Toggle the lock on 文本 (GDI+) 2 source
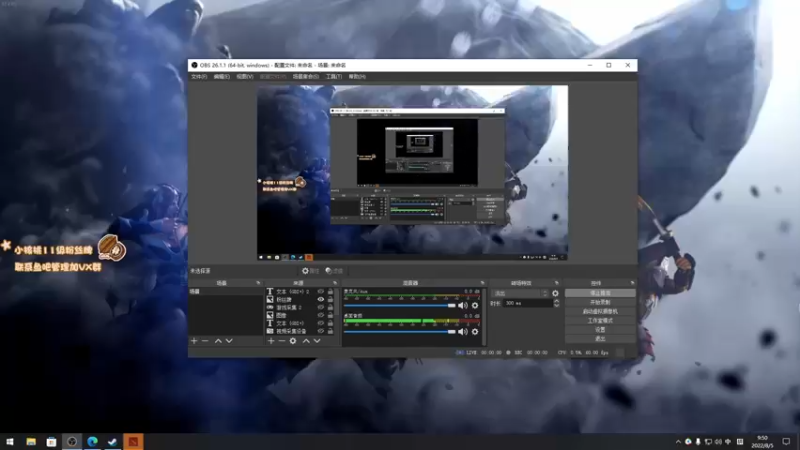This screenshot has width=800, height=450. point(330,292)
